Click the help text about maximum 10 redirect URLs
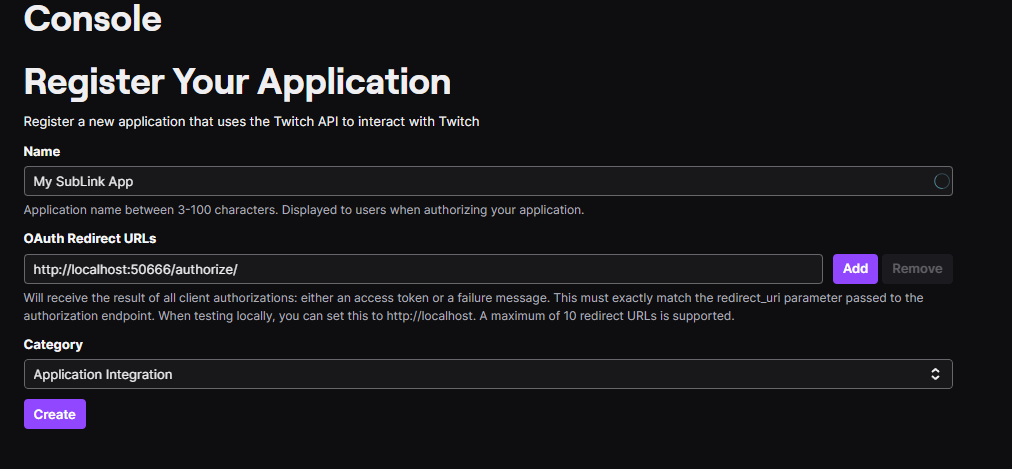 474,307
